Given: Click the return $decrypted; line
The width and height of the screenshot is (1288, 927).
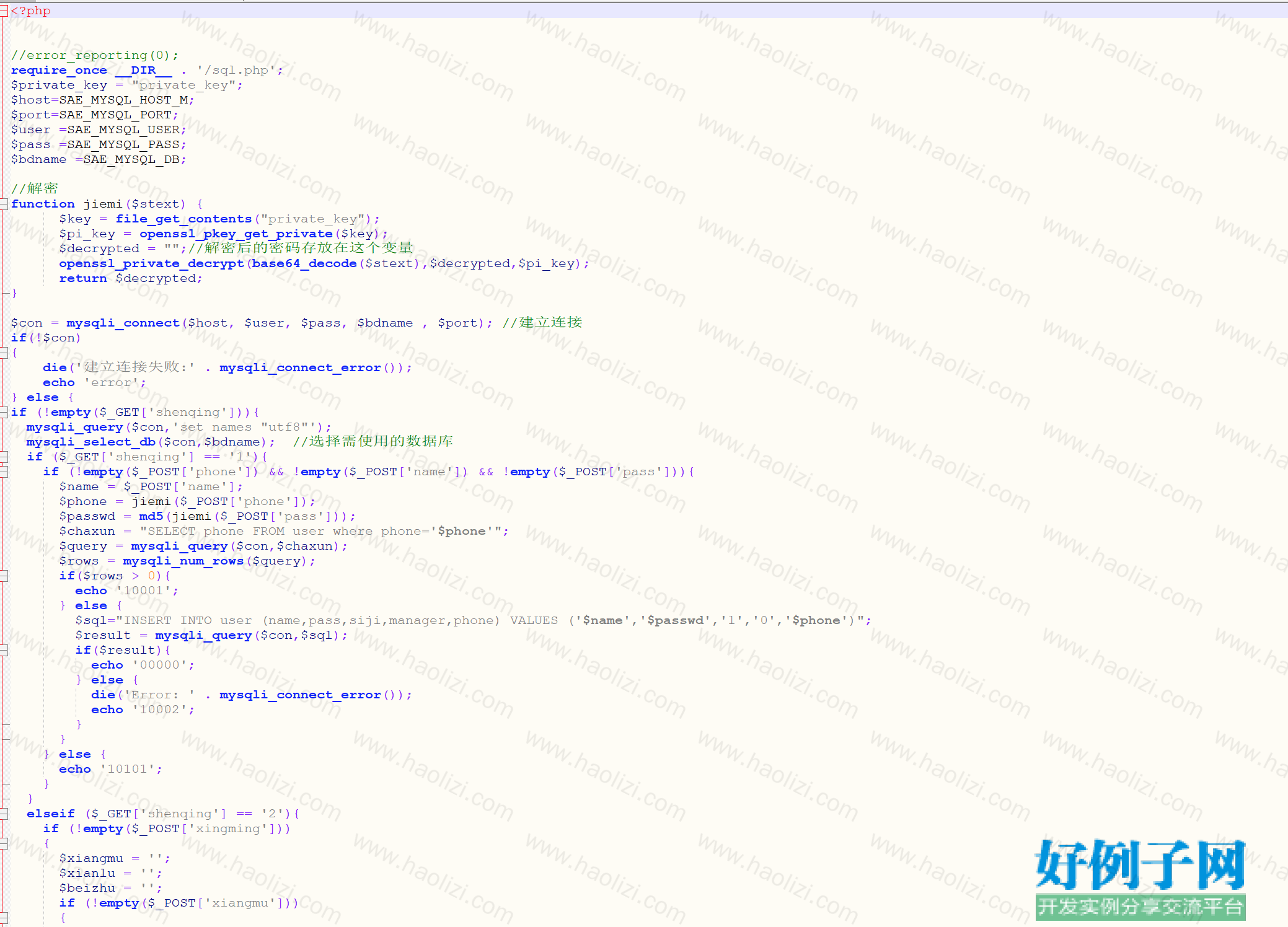Looking at the screenshot, I should [x=131, y=278].
